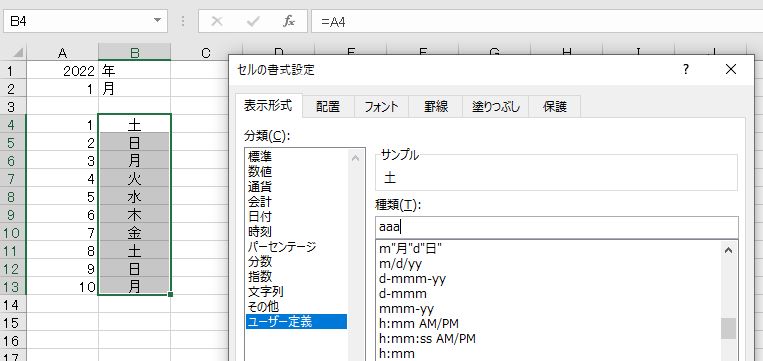The image size is (763, 361).
Task: Click cell B4 showing 土
Action: (135, 125)
